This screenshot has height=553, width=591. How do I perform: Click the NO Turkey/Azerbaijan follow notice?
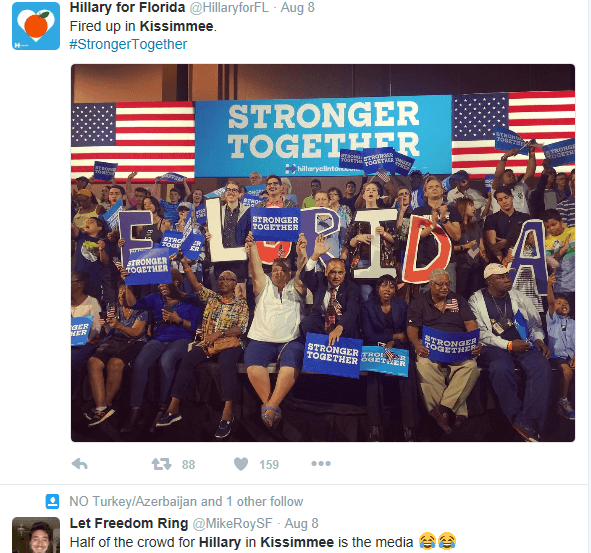(186, 501)
